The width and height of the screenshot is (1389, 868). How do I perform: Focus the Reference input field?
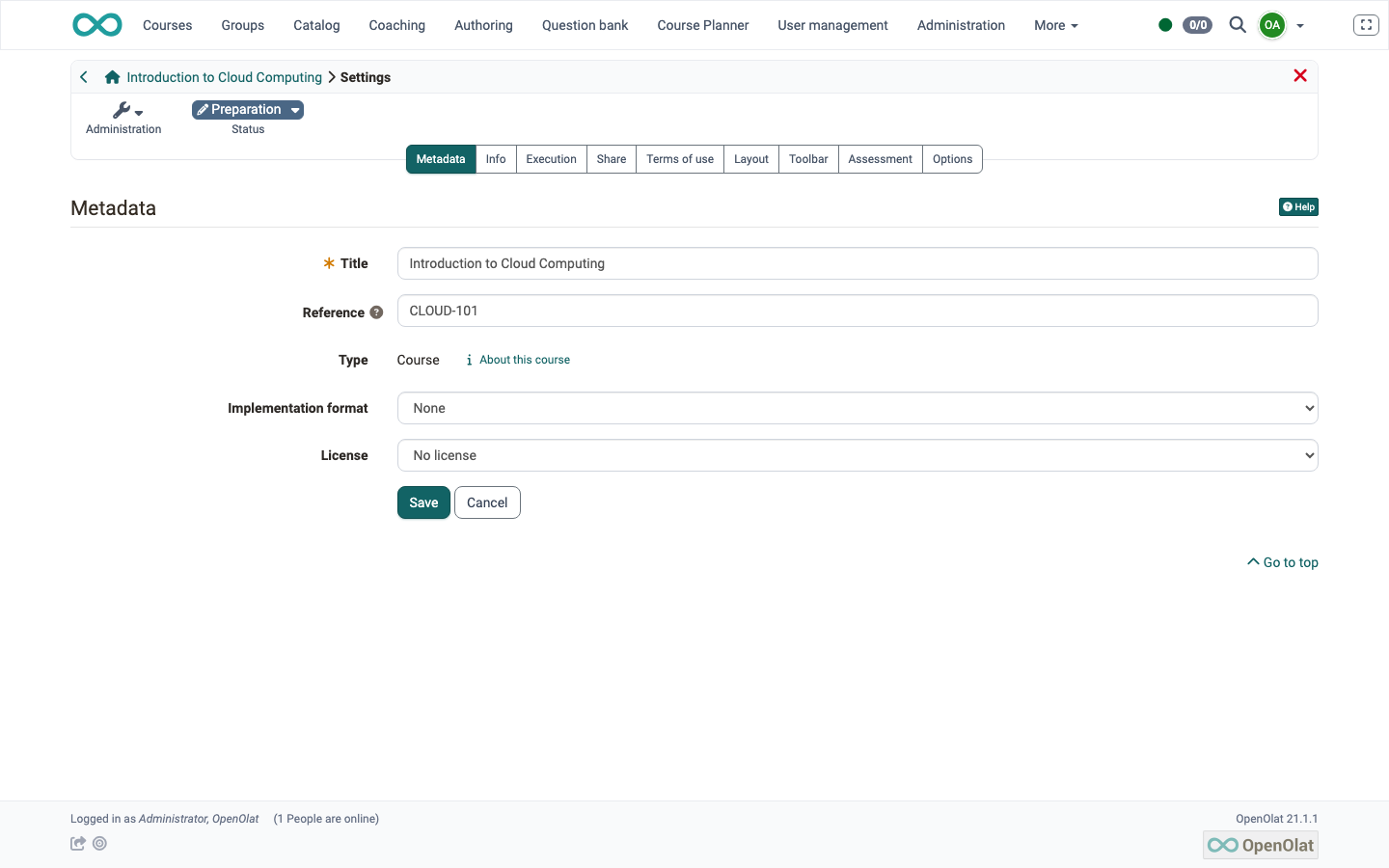858,311
